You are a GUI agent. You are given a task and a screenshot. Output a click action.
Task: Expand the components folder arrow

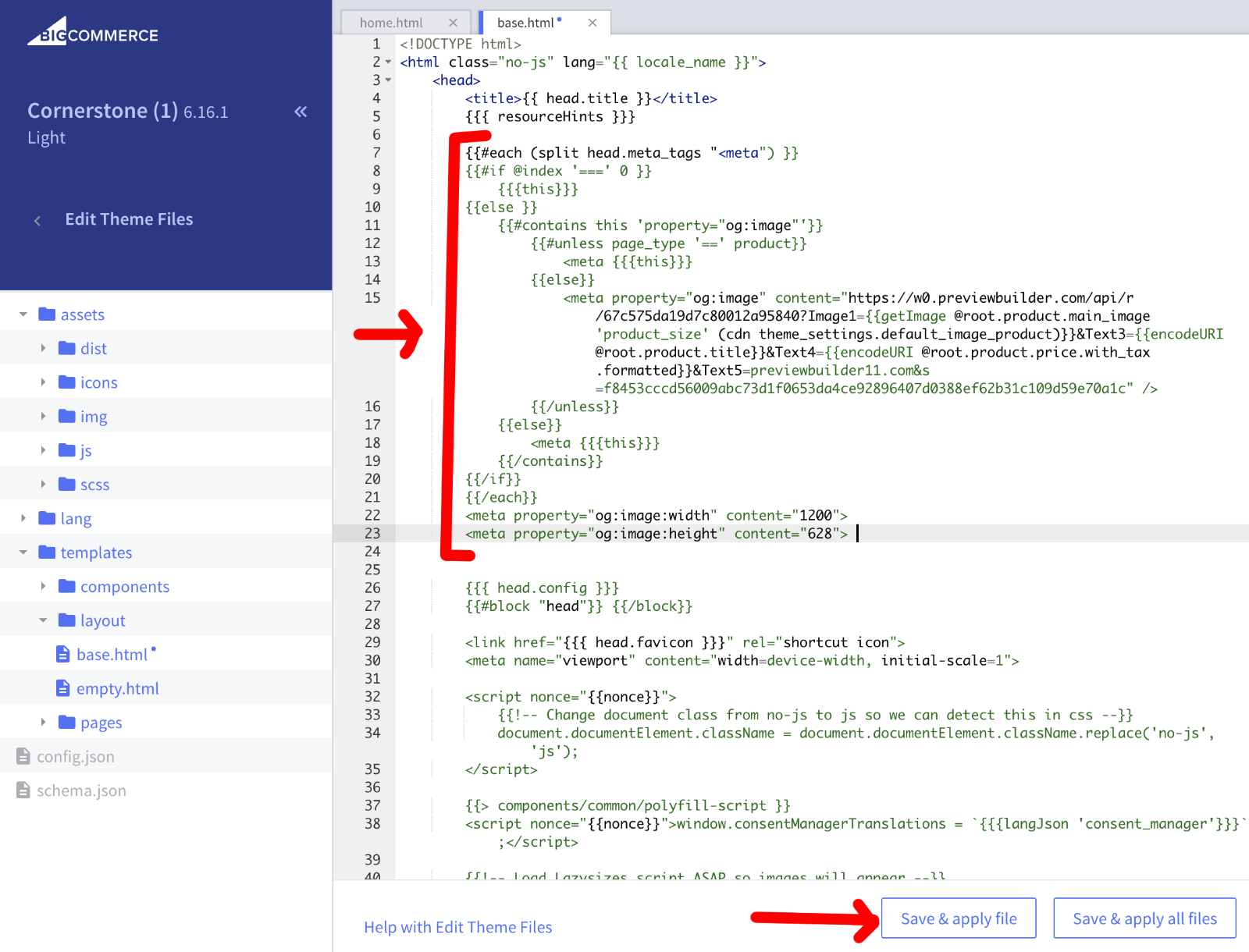[x=43, y=586]
